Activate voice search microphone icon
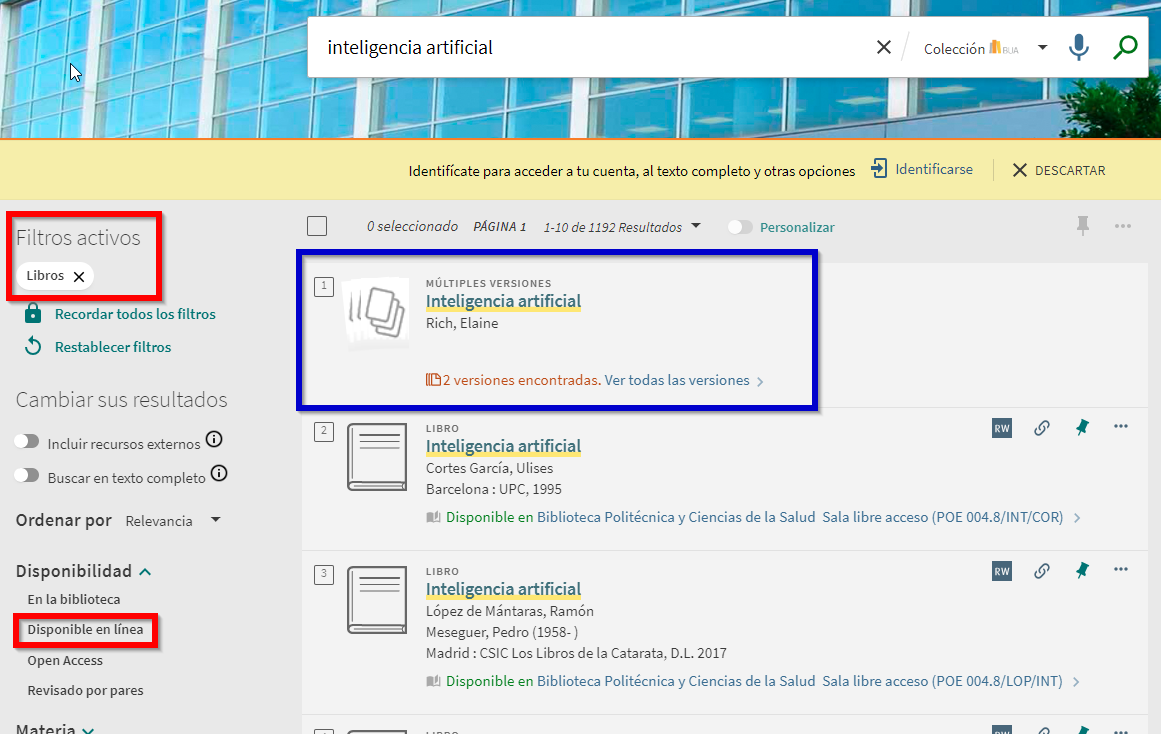This screenshot has height=734, width=1161. pos(1078,47)
